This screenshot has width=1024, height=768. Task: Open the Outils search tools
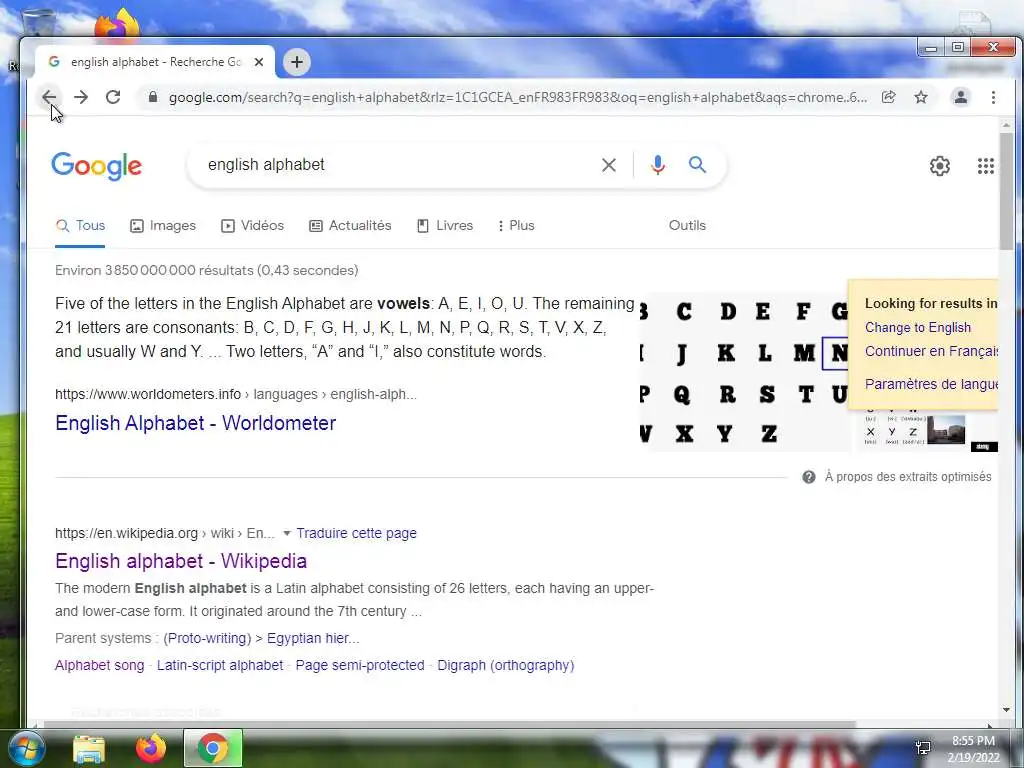tap(687, 225)
